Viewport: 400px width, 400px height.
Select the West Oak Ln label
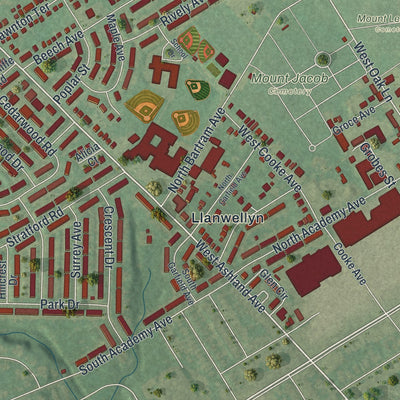pos(373,72)
